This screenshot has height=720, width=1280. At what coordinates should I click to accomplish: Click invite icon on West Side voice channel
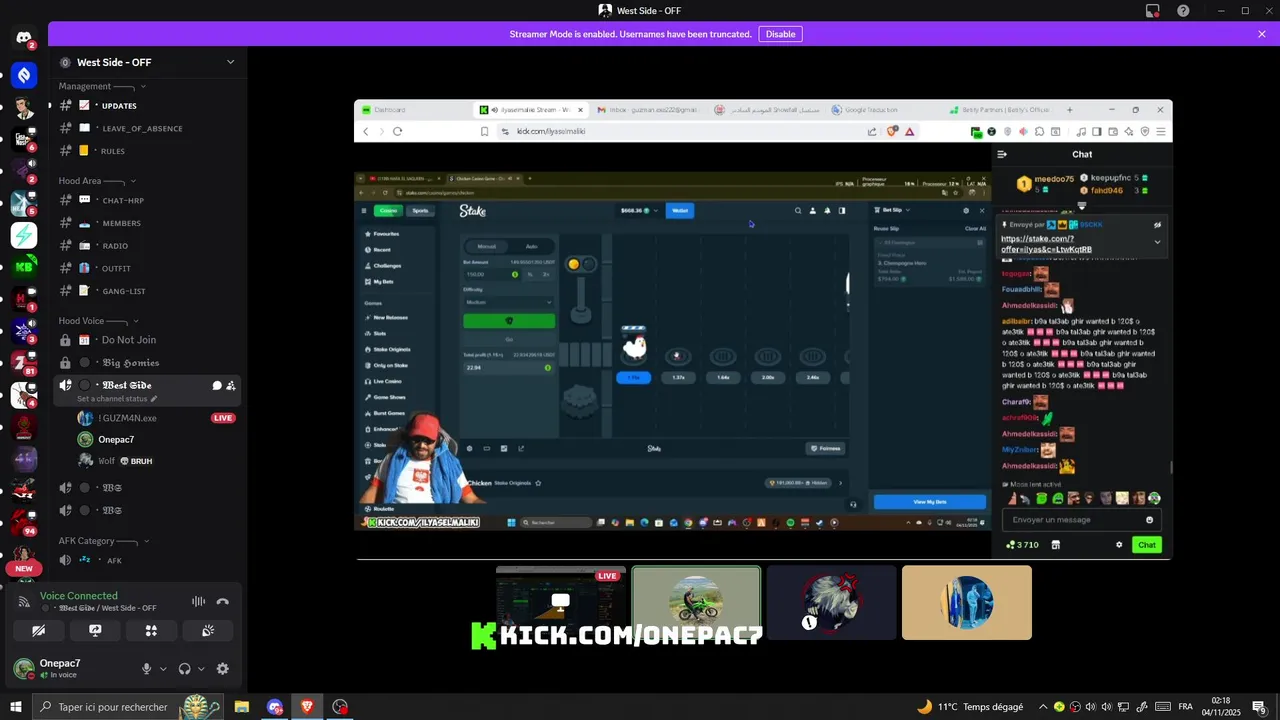tap(231, 385)
